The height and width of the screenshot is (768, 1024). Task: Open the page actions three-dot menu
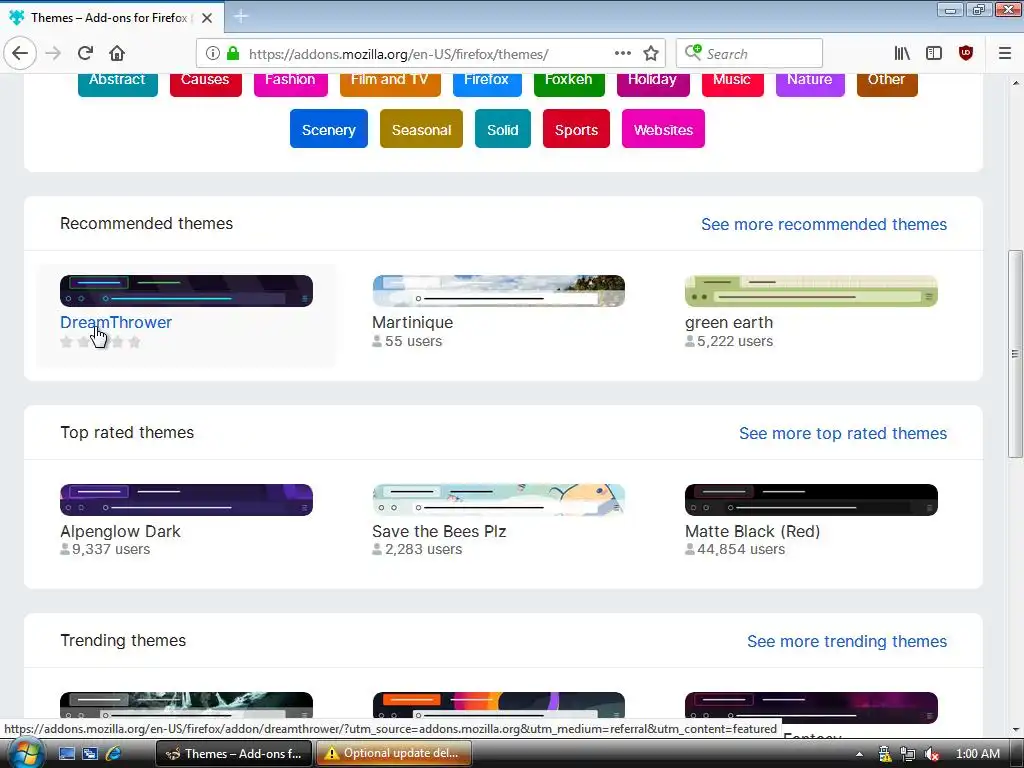(x=622, y=54)
